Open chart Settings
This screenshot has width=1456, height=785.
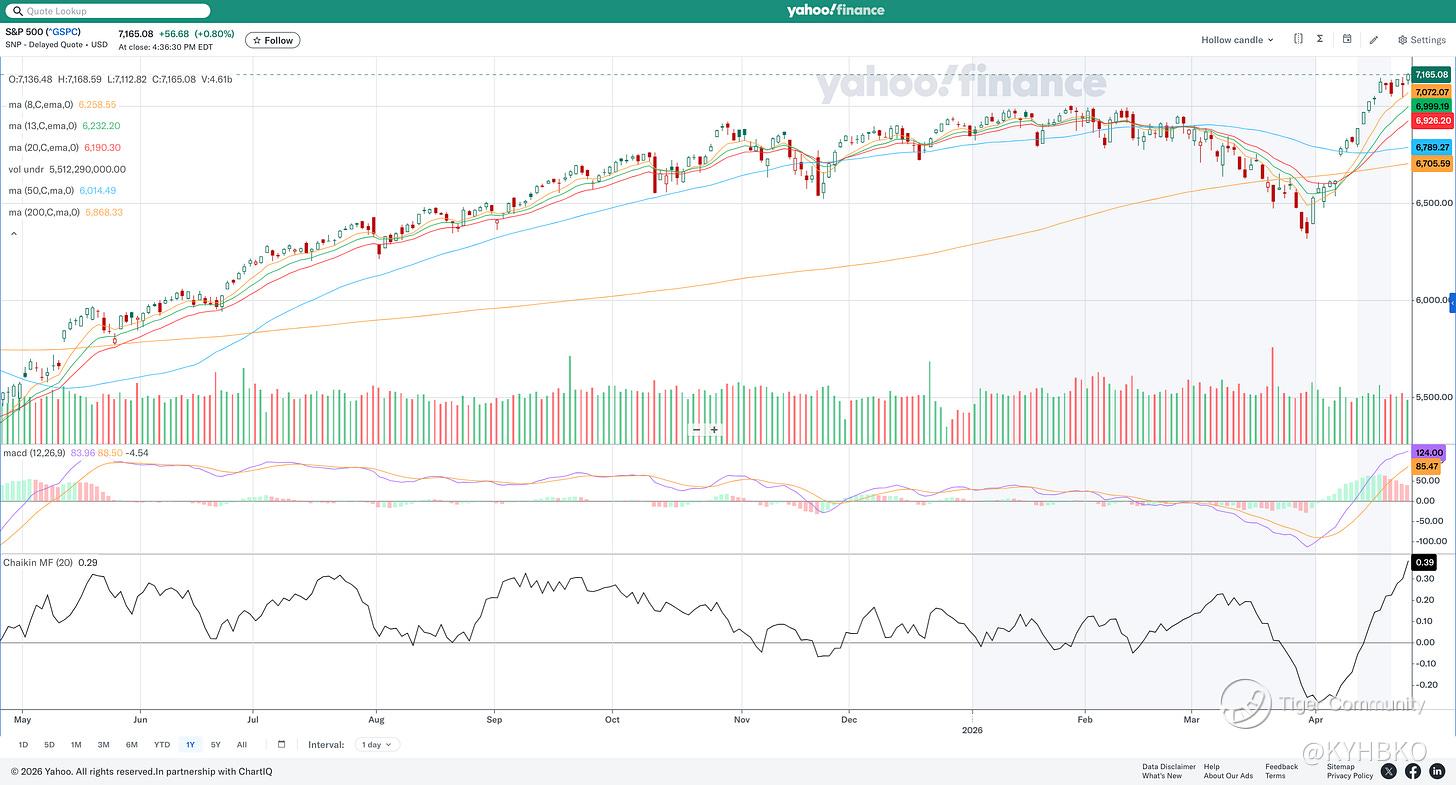(1421, 40)
